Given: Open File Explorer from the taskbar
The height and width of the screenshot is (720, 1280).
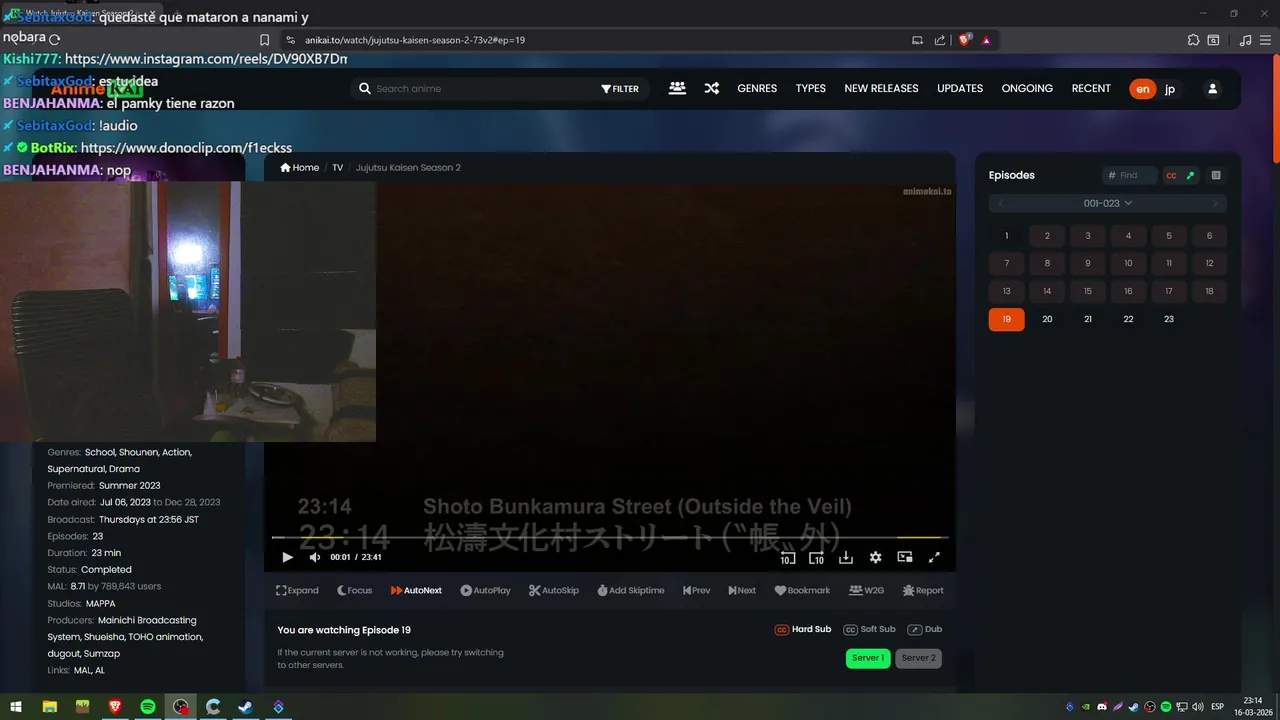Looking at the screenshot, I should pyautogui.click(x=49, y=706).
